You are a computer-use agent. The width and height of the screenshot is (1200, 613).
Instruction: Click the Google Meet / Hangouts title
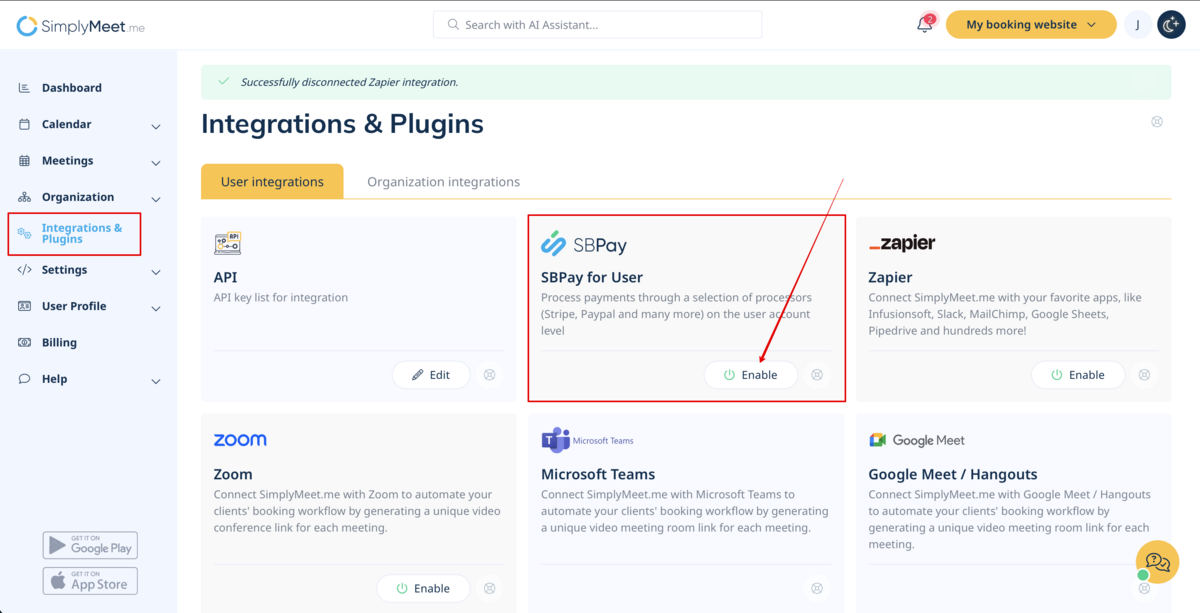click(x=953, y=474)
